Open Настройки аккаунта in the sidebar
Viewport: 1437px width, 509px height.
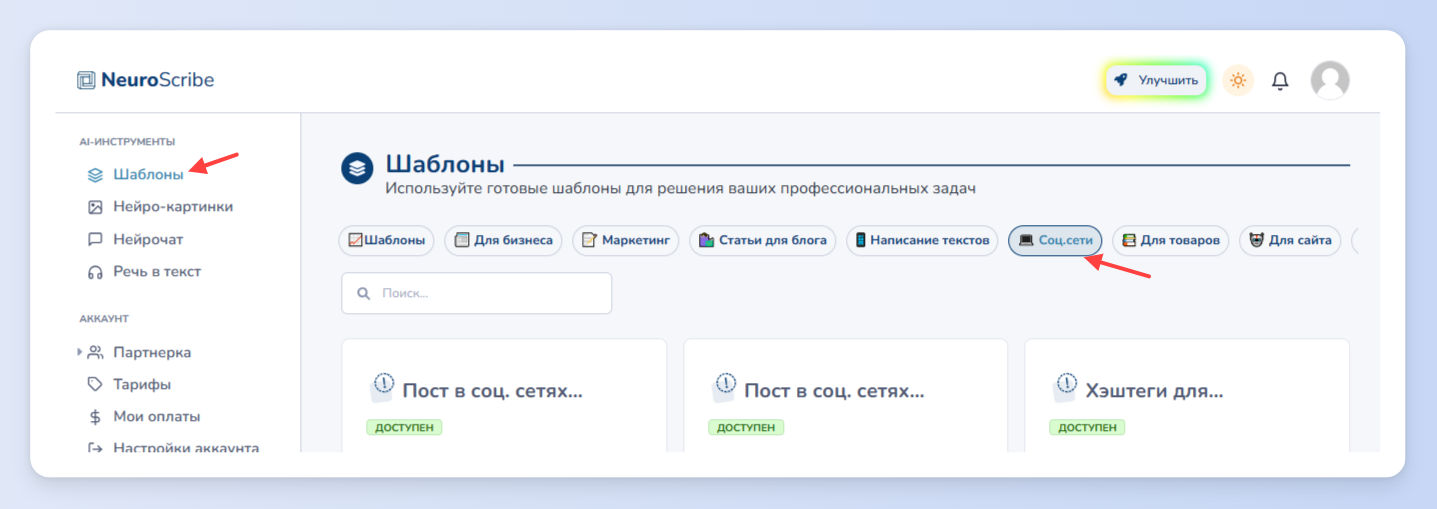point(186,448)
